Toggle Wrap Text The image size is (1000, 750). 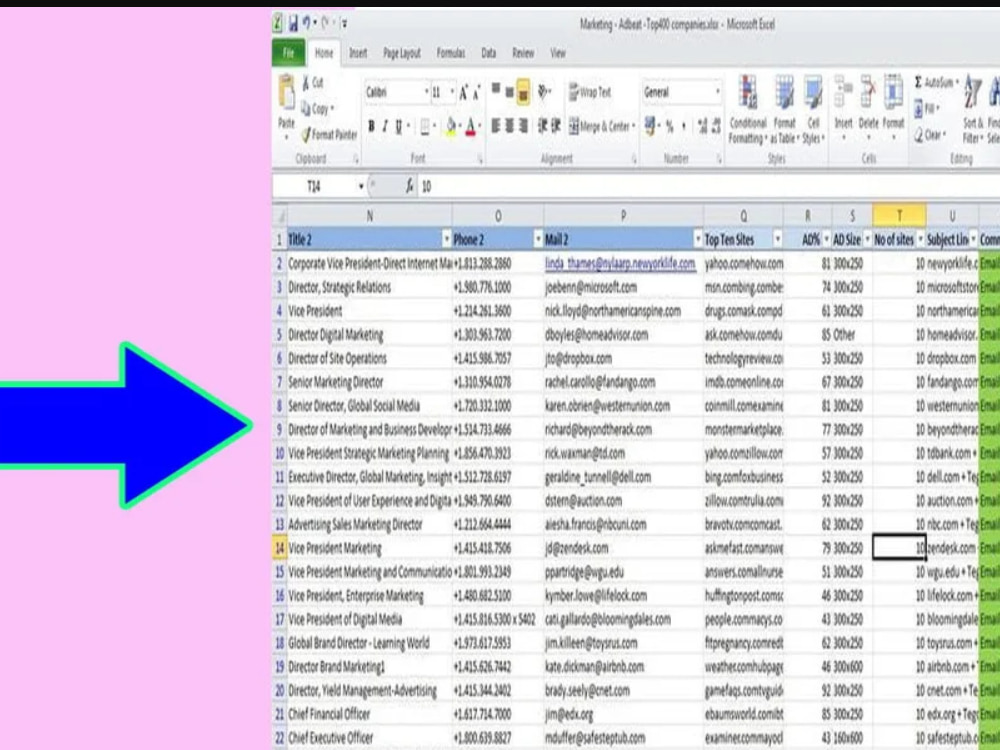tap(590, 92)
